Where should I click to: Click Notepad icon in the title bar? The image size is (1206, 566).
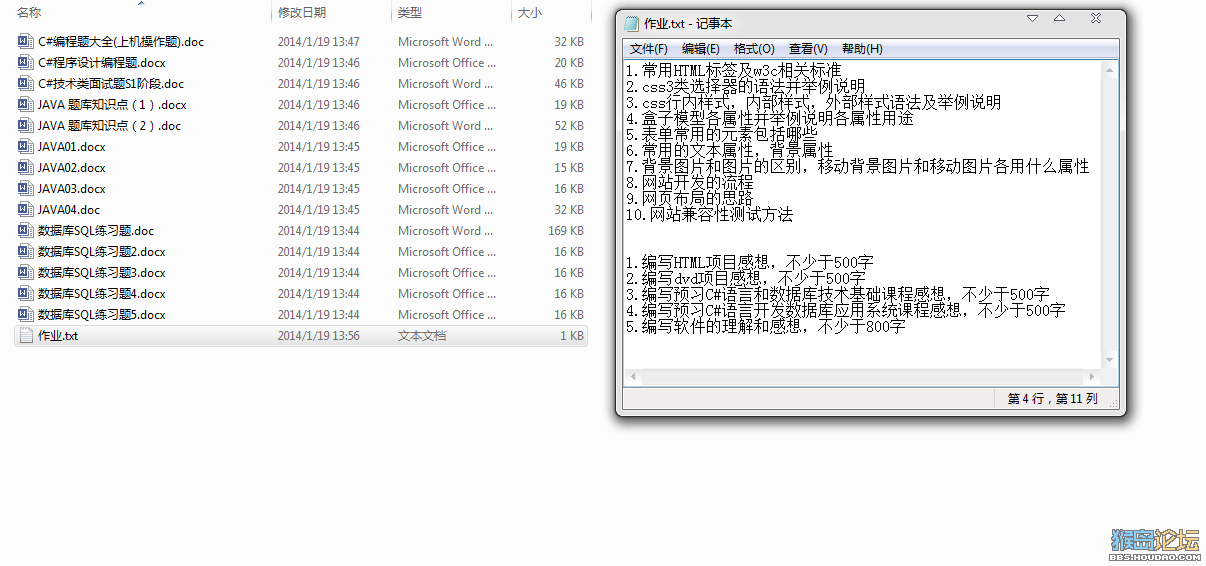(x=631, y=23)
